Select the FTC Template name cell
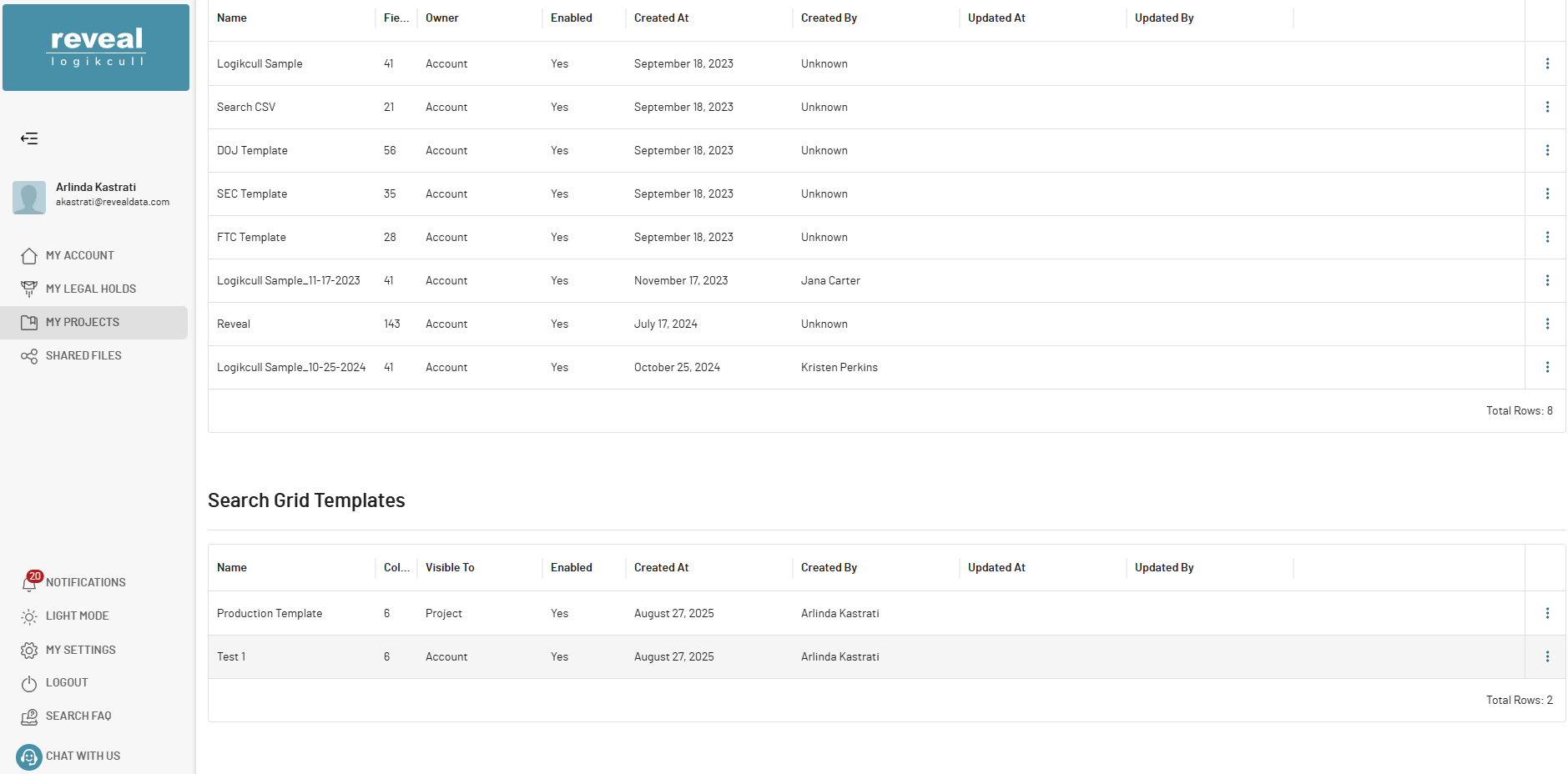1568x774 pixels. point(251,237)
